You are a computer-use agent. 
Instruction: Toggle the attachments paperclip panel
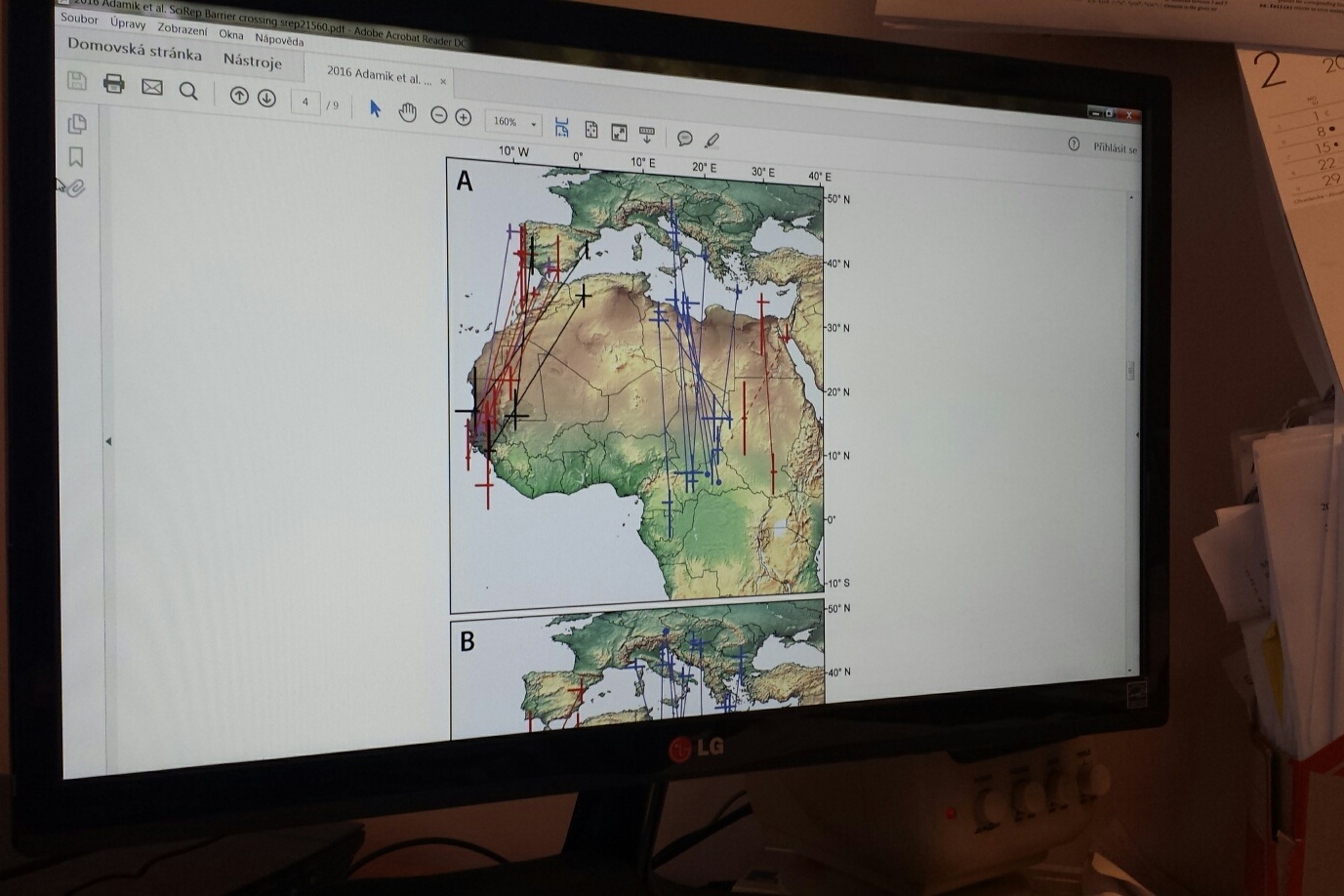pyautogui.click(x=74, y=187)
